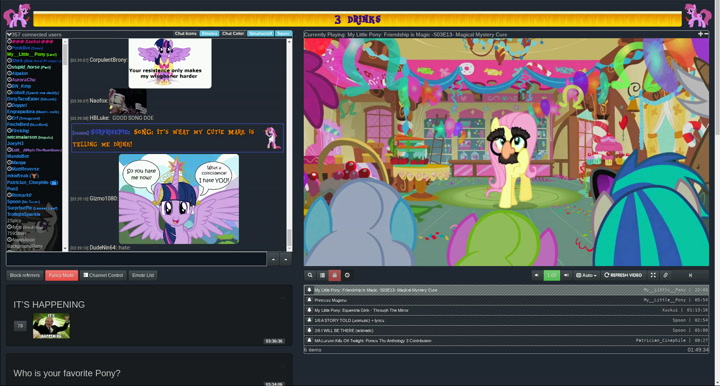This screenshot has width=720, height=386.
Task: Click the chat messages scrollbar
Action: click(x=289, y=144)
